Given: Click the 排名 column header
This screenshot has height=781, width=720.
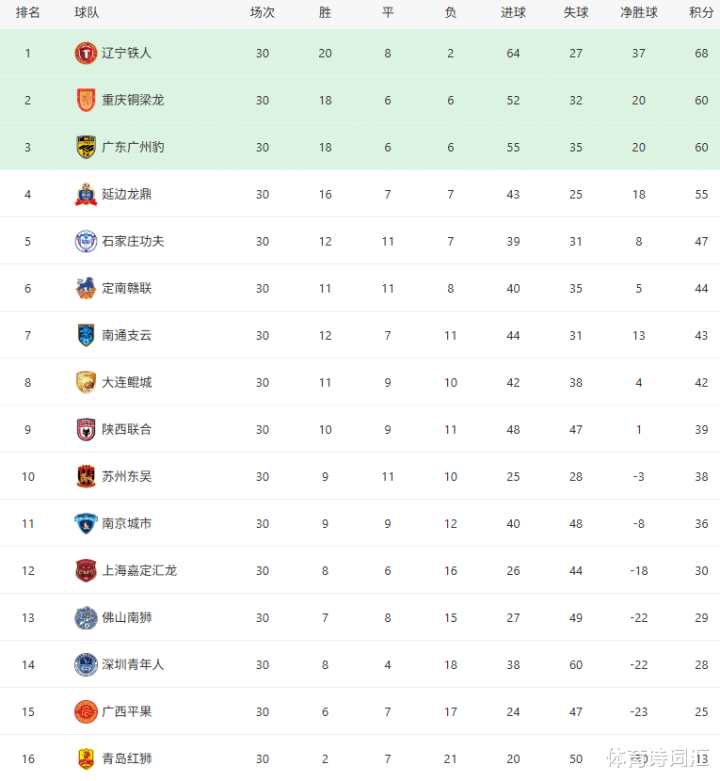Looking at the screenshot, I should point(28,13).
